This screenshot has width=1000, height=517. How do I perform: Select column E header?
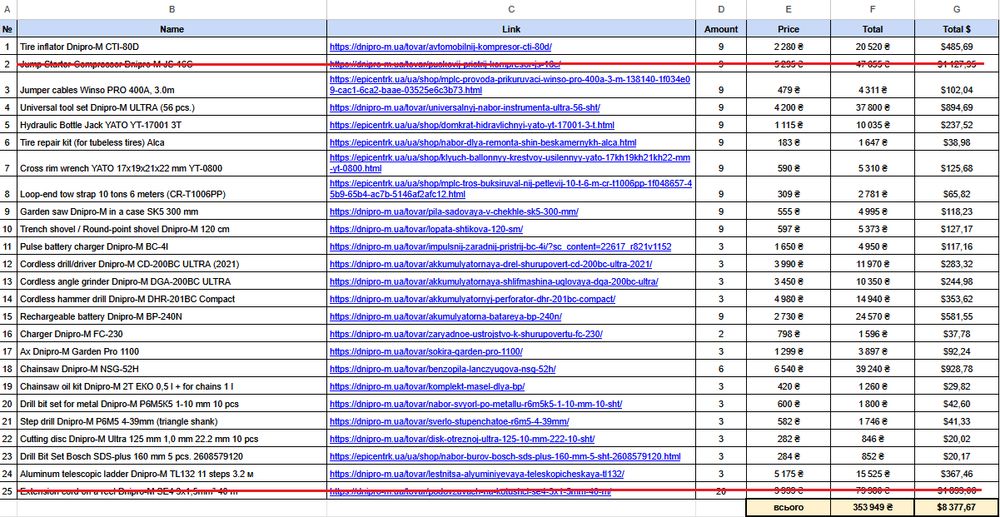[788, 9]
